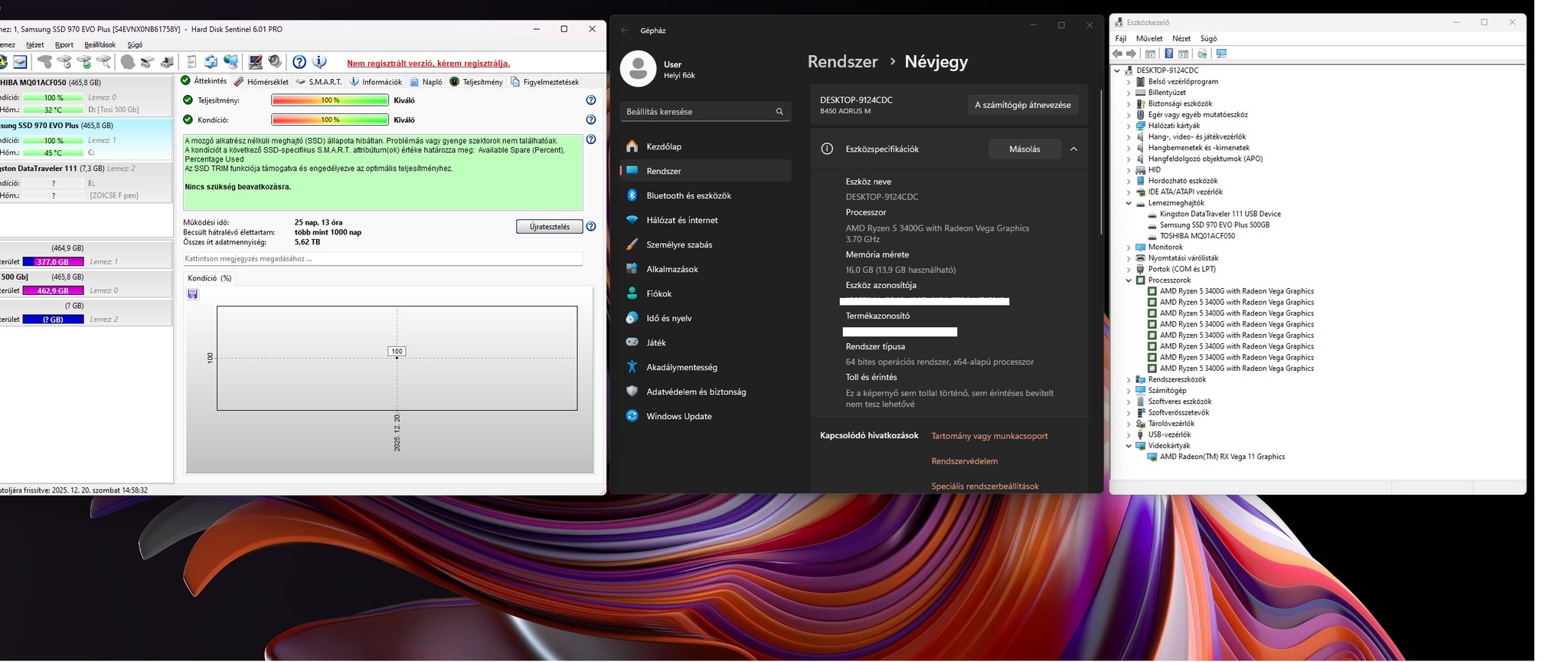This screenshot has height=662, width=1568.
Task: Open Riport menu in Hard Disk Sentinel
Action: pos(64,45)
